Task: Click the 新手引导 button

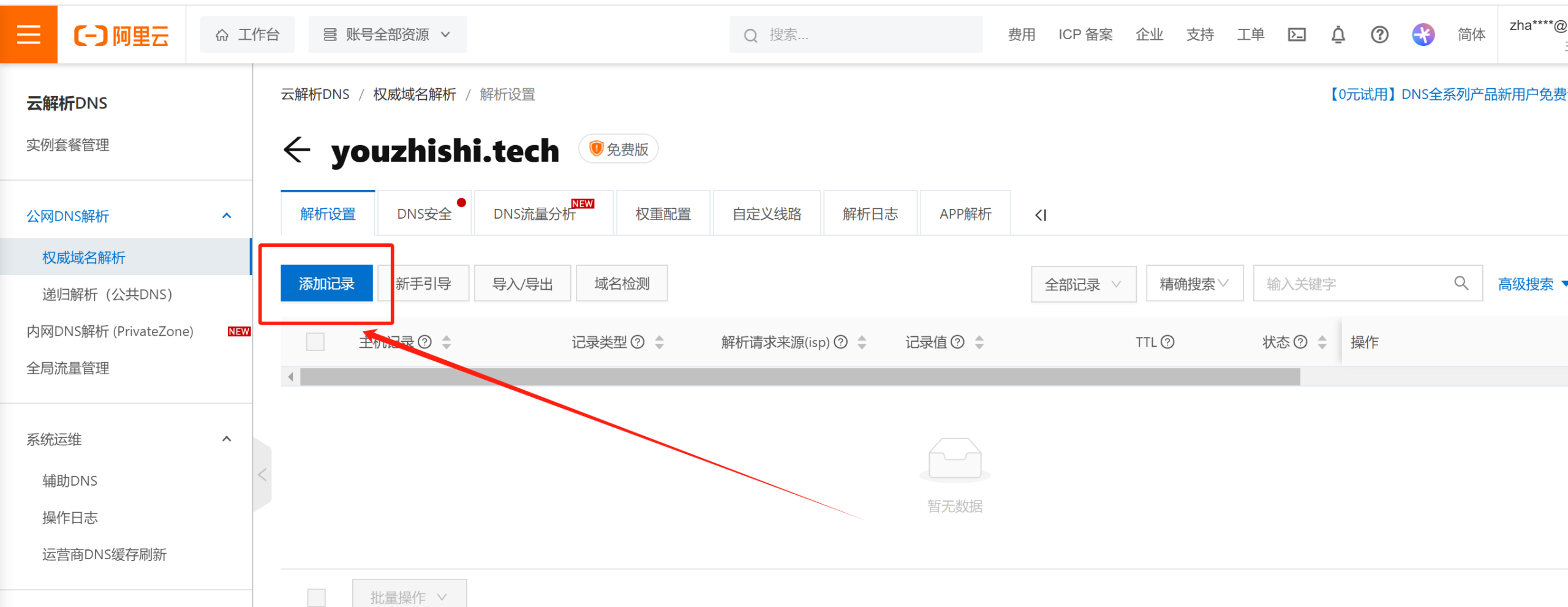Action: pyautogui.click(x=423, y=284)
